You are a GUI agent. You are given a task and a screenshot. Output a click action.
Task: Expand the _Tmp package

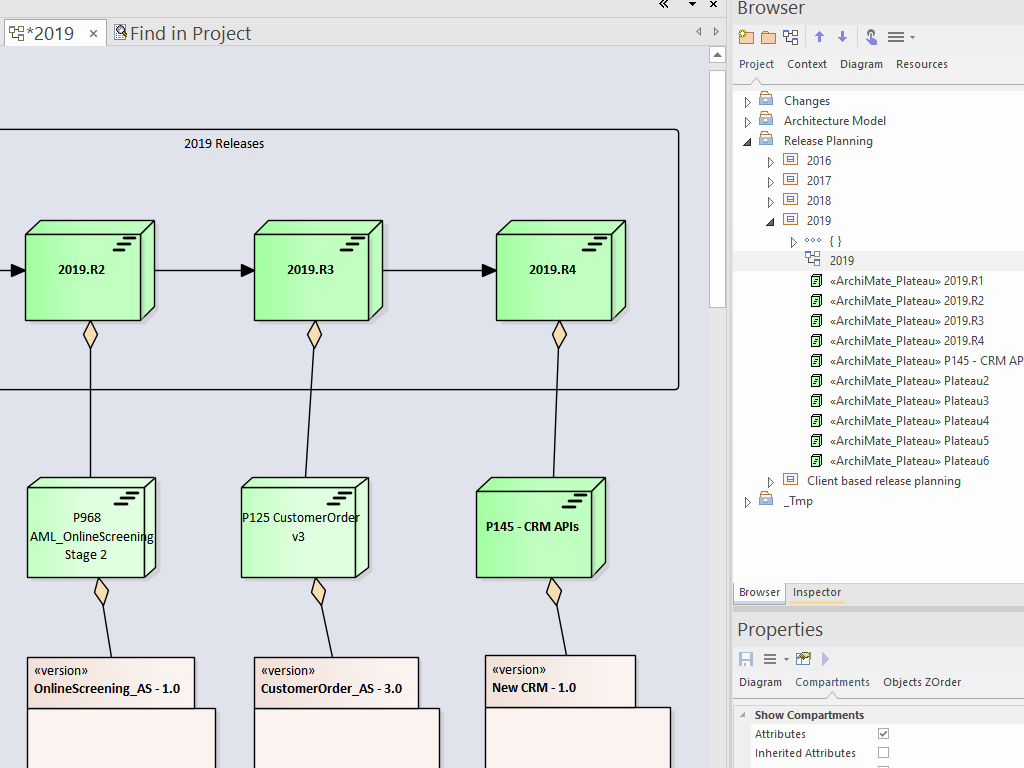tap(748, 502)
